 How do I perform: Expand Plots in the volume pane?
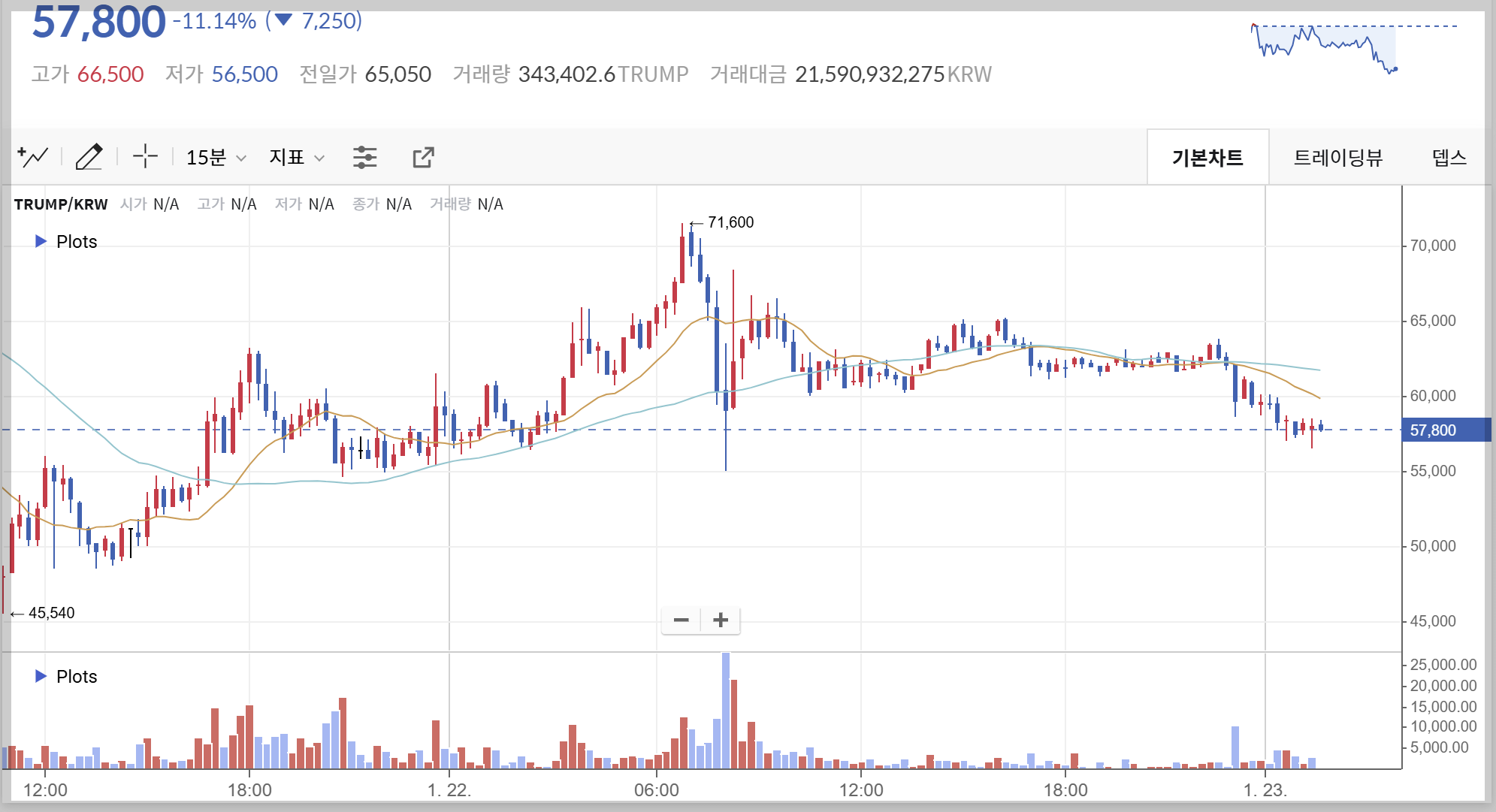(66, 677)
